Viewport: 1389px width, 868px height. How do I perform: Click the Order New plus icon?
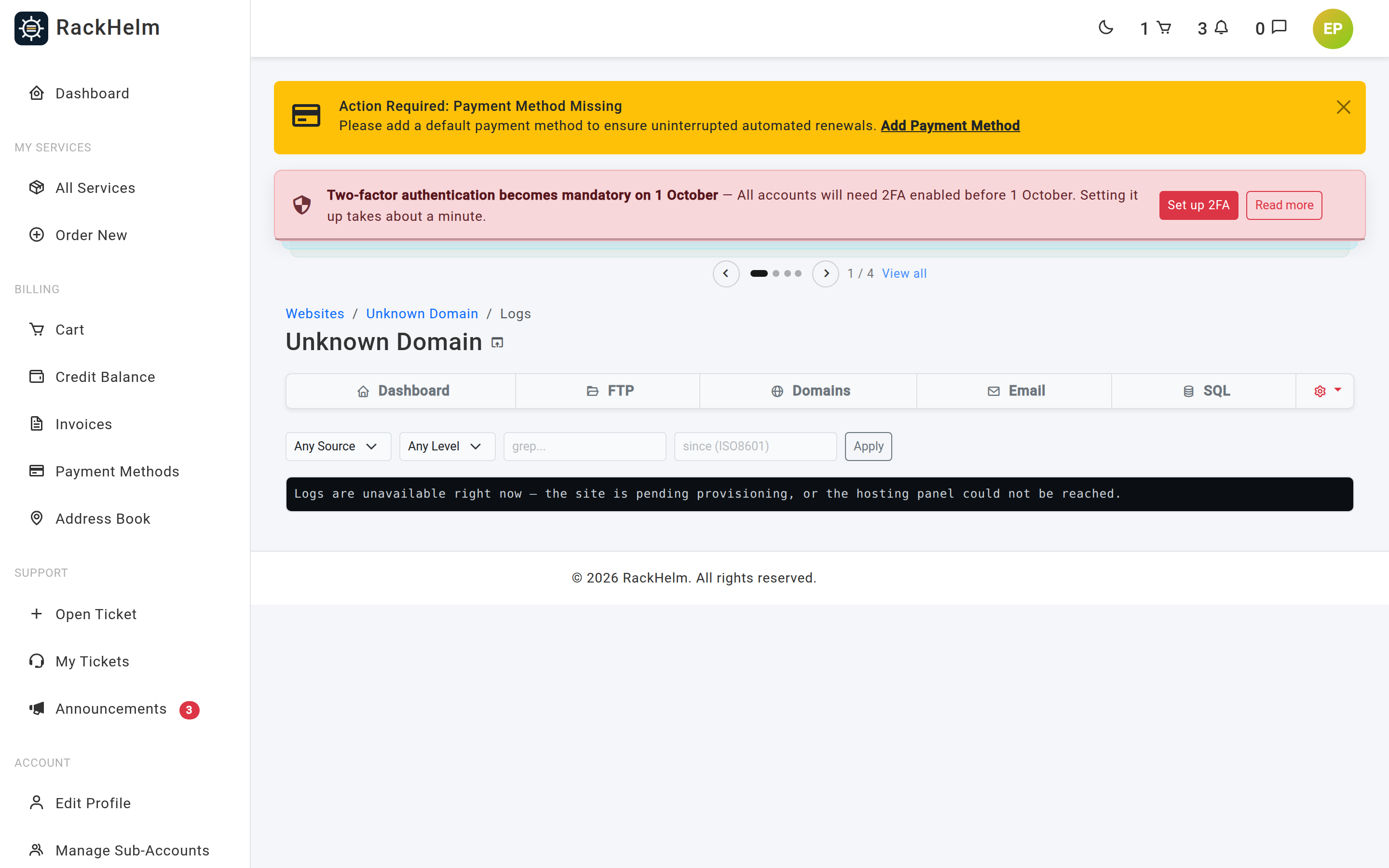tap(37, 235)
